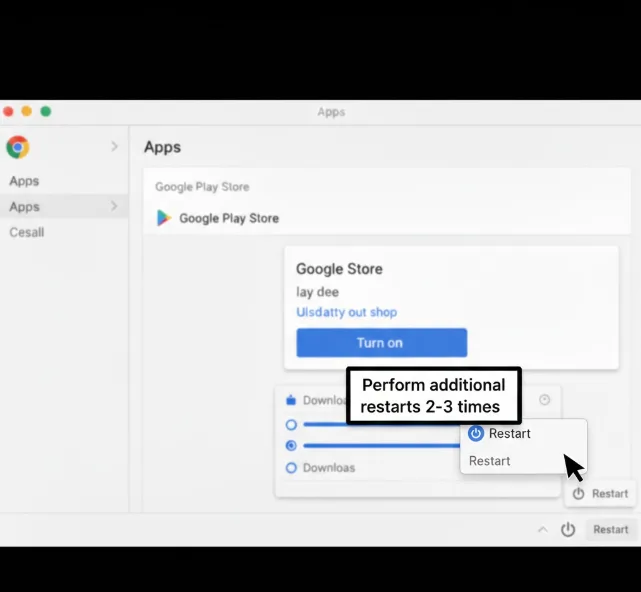Screen dimensions: 641x592
Task: Click the clock icon in the downloads panel
Action: point(545,400)
